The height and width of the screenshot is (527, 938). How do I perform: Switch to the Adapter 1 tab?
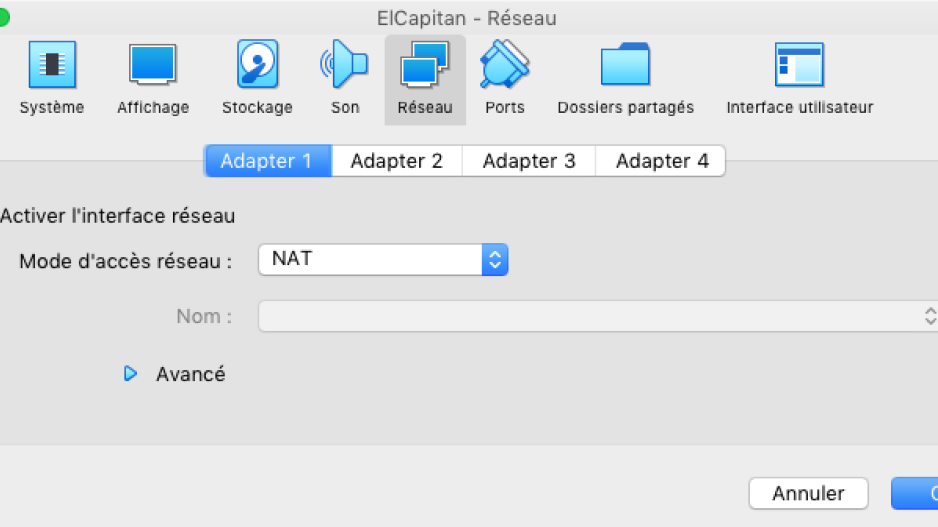coord(267,161)
